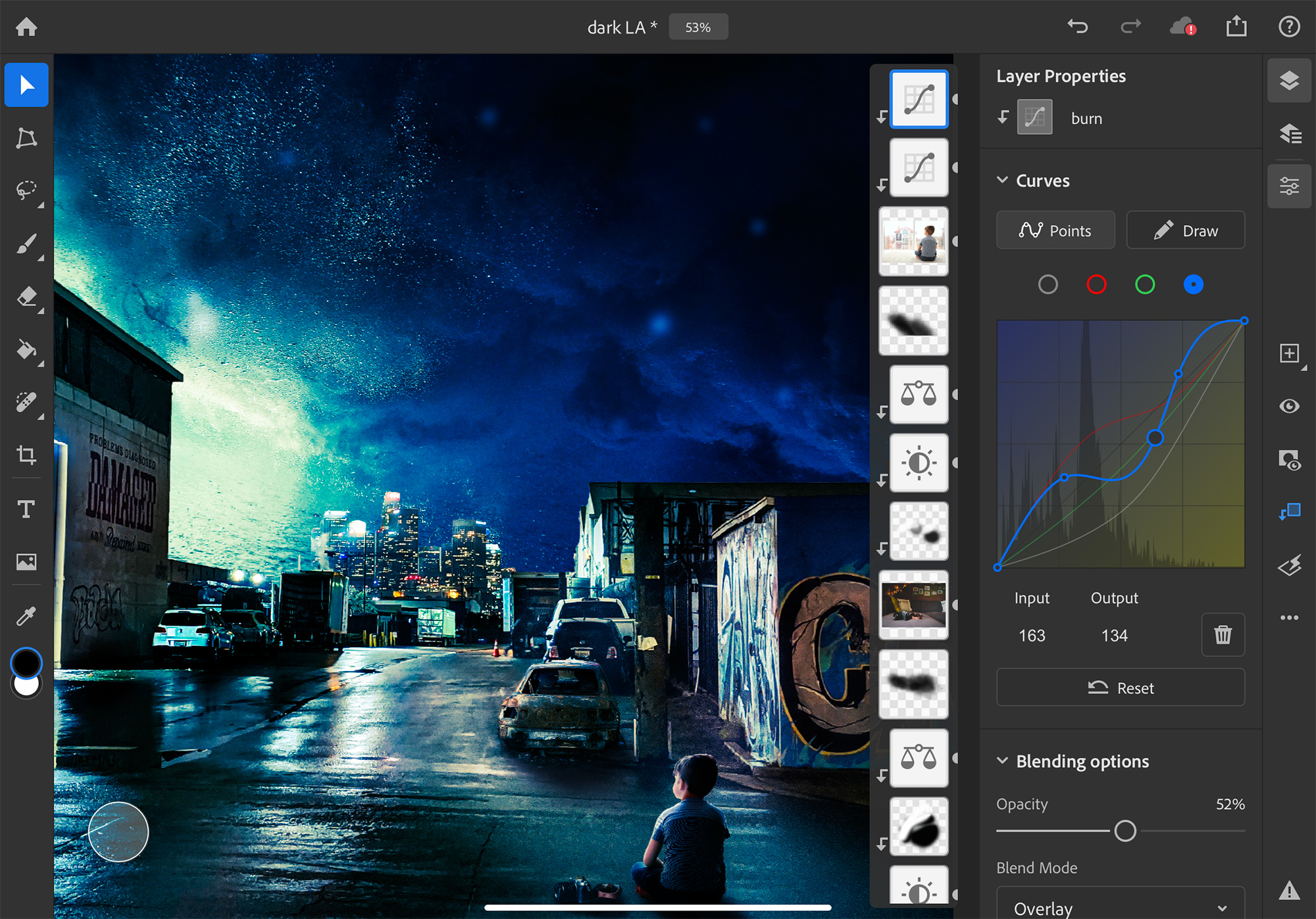The image size is (1316, 919).
Task: Drag the Opacity slider at 52%
Action: tap(1123, 830)
